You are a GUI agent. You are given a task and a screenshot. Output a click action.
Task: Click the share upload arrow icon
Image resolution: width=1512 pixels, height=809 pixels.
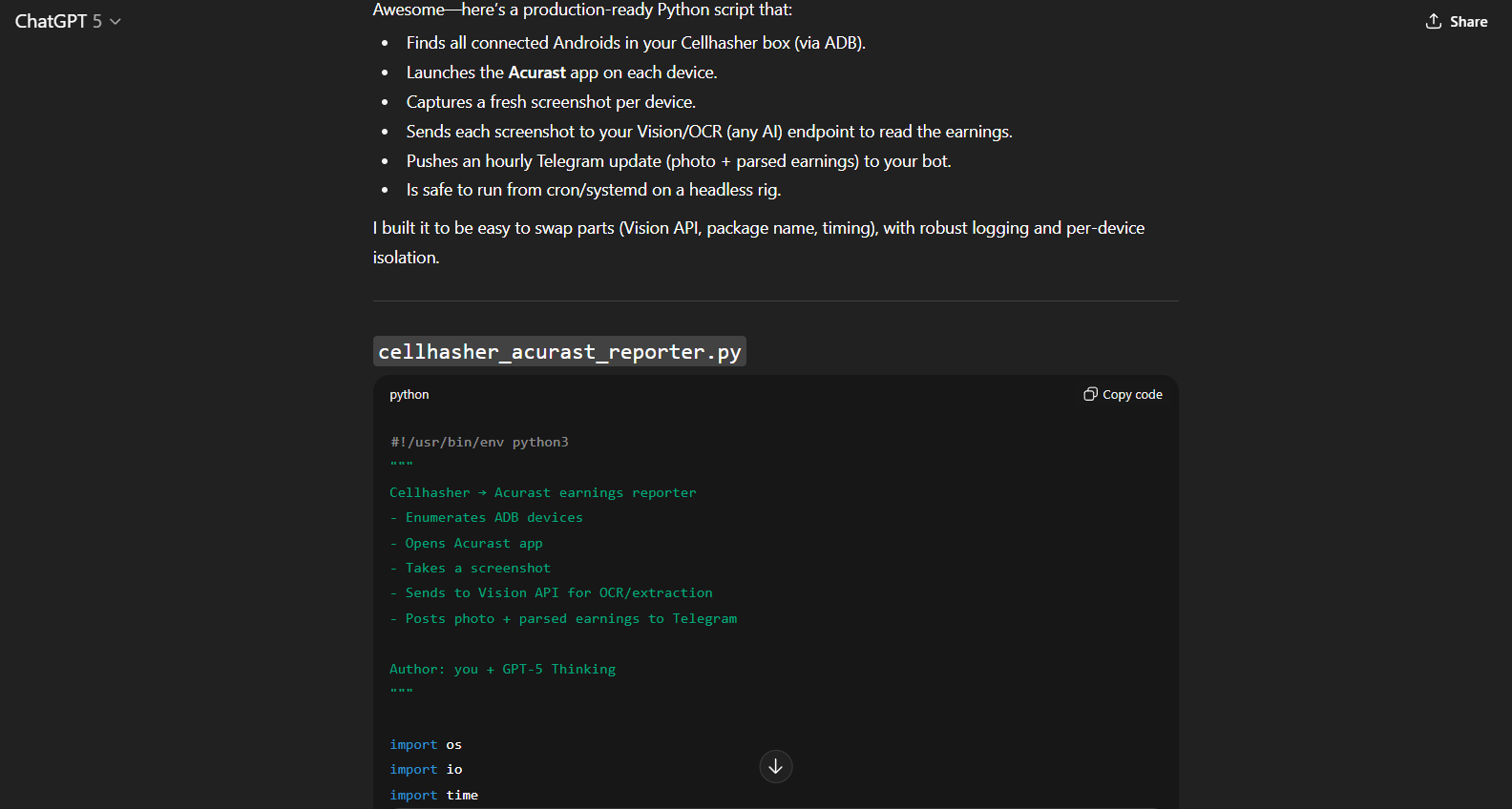[x=1433, y=21]
